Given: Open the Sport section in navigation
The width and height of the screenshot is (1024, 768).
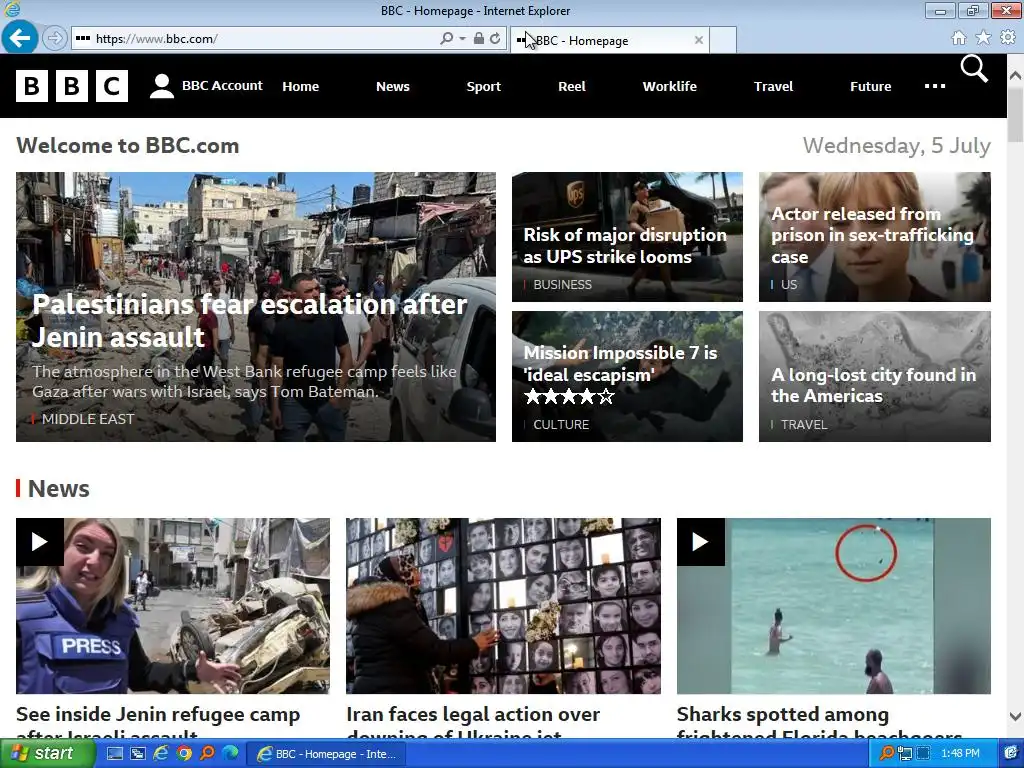Looking at the screenshot, I should point(483,86).
